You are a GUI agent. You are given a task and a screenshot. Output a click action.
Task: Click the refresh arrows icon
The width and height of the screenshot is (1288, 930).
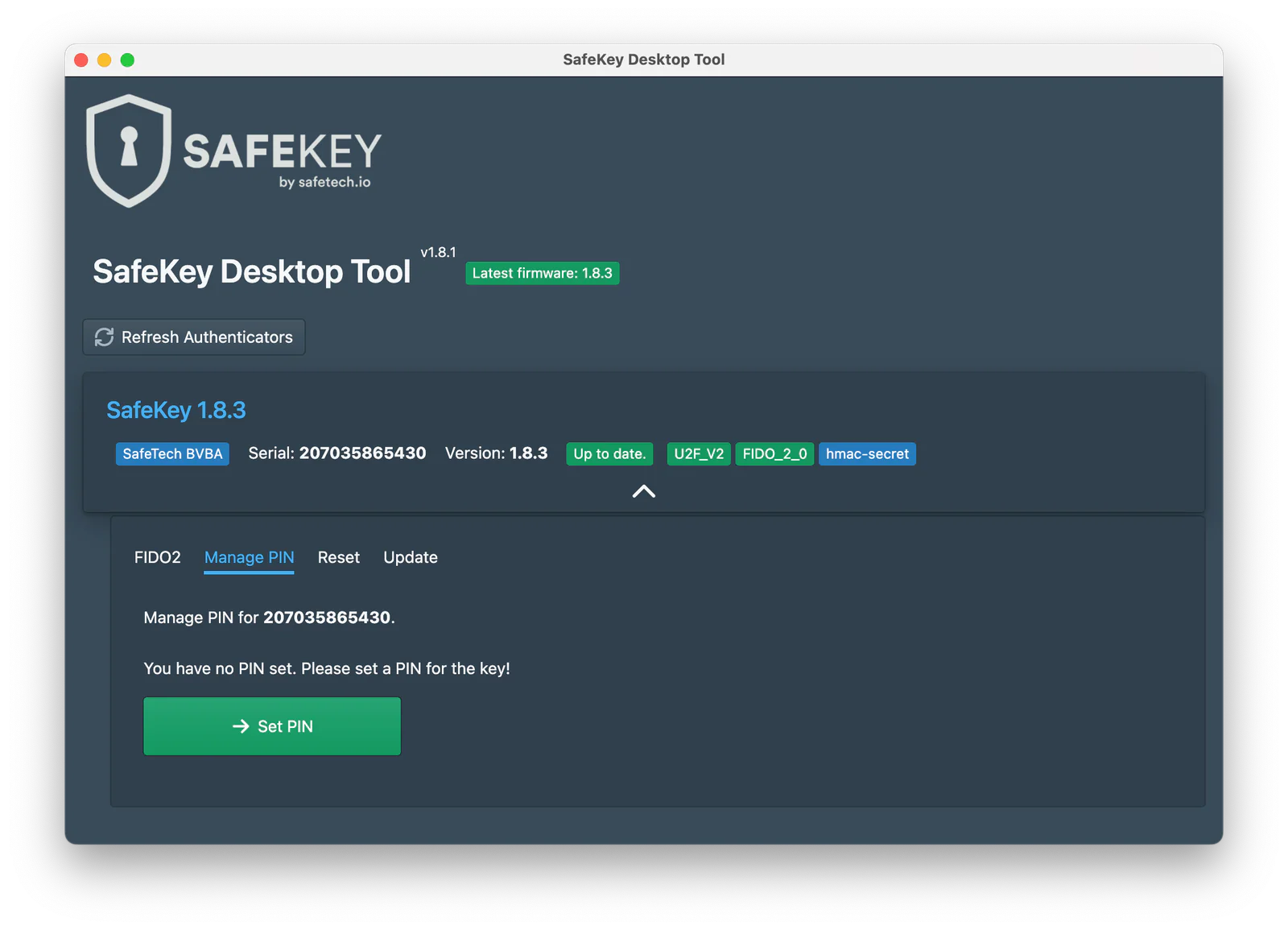105,337
